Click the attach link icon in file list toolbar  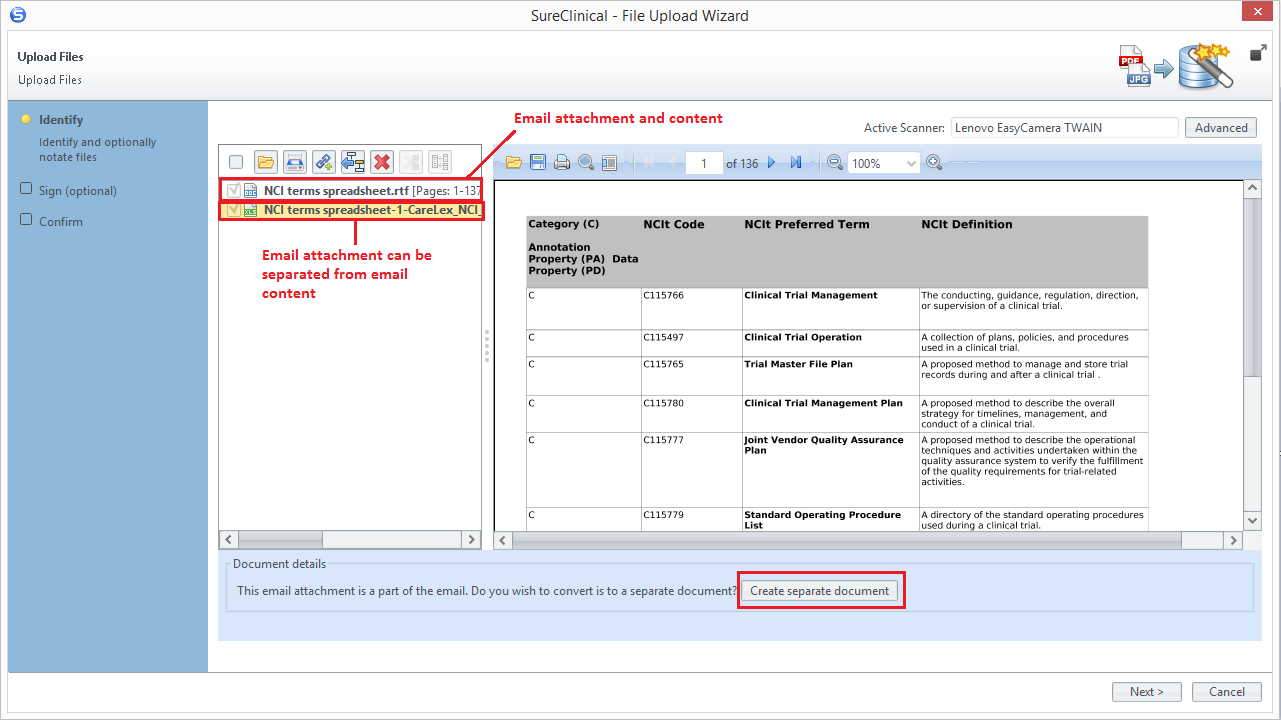click(x=323, y=162)
